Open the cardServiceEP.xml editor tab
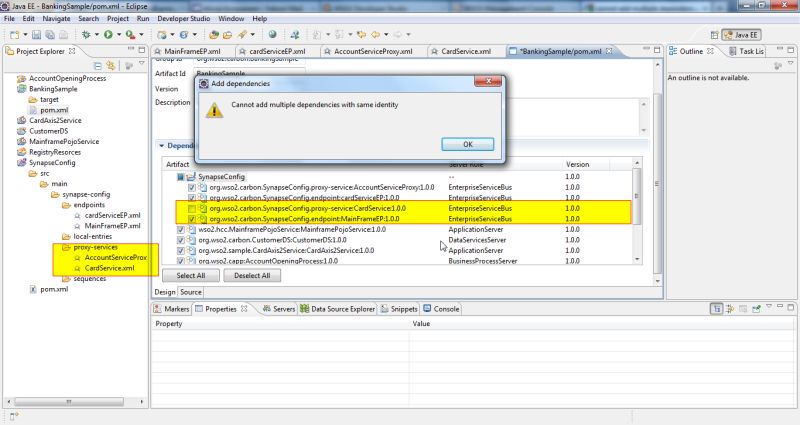Screen dimensions: 800x425 point(272,51)
